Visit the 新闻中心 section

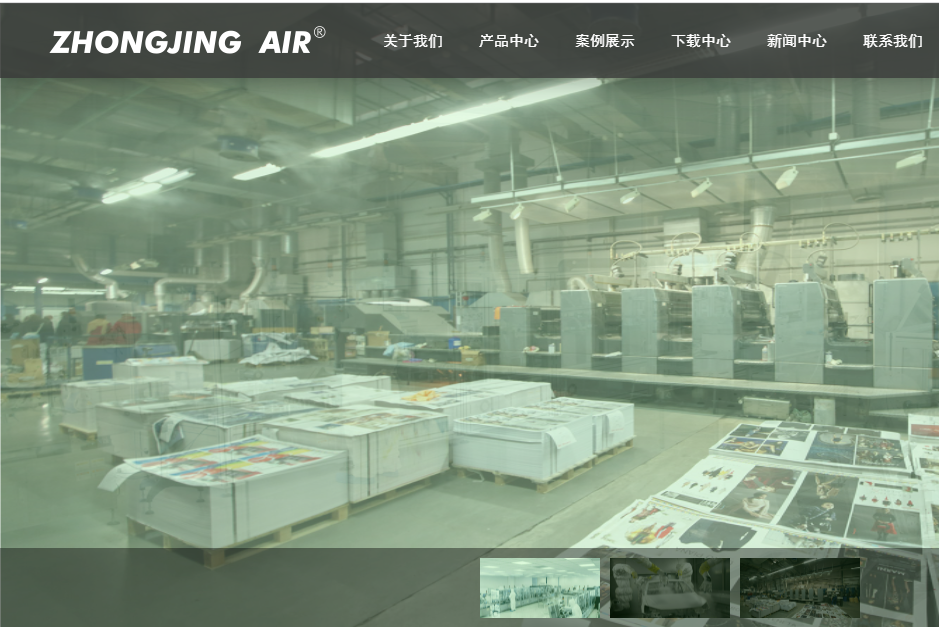click(x=796, y=41)
